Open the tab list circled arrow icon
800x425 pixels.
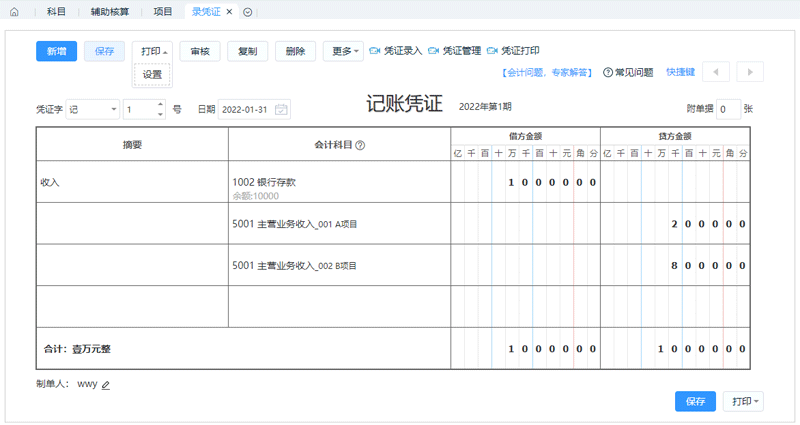[x=247, y=12]
